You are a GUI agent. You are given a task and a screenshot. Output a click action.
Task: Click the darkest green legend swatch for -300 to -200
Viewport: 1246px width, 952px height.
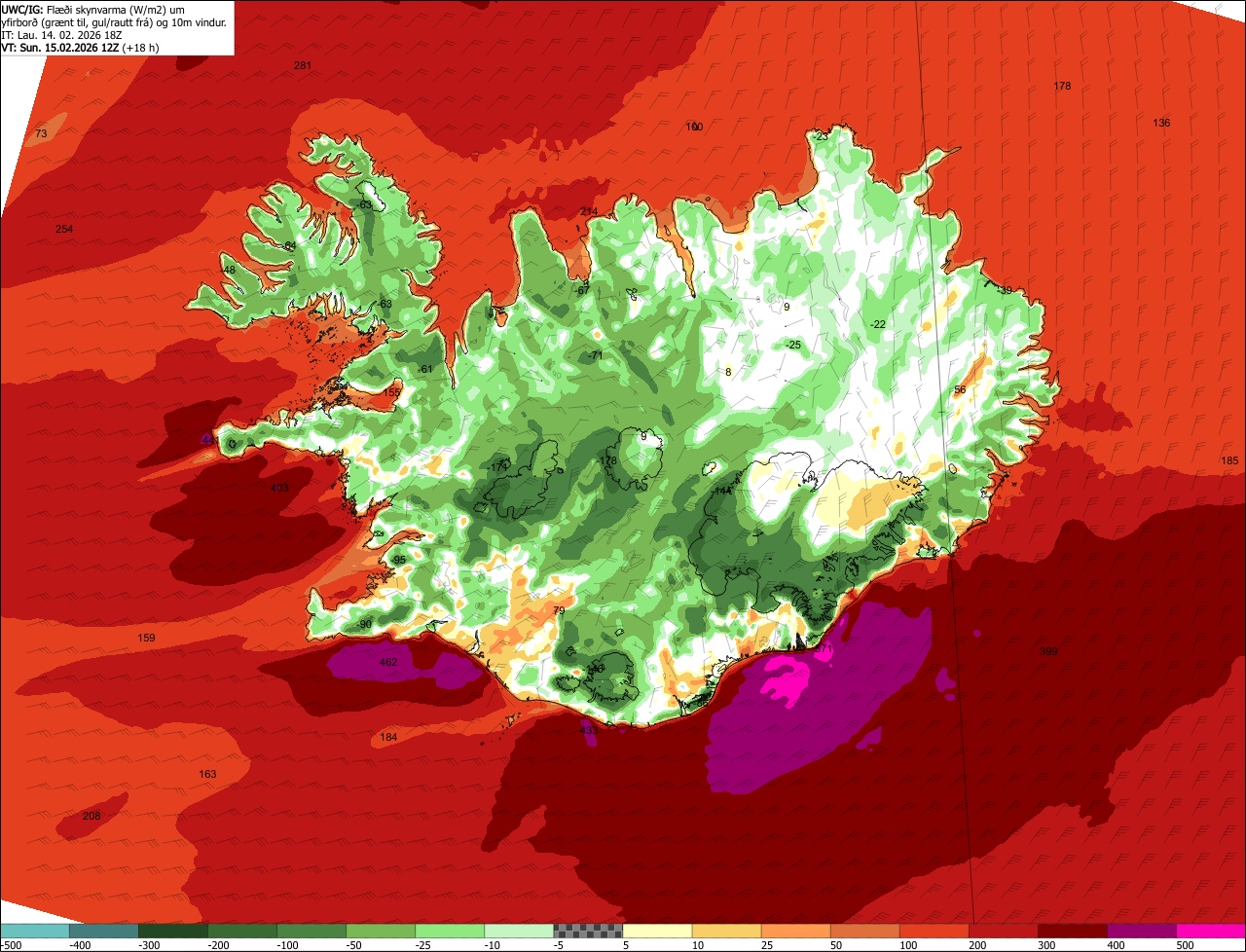click(x=173, y=931)
